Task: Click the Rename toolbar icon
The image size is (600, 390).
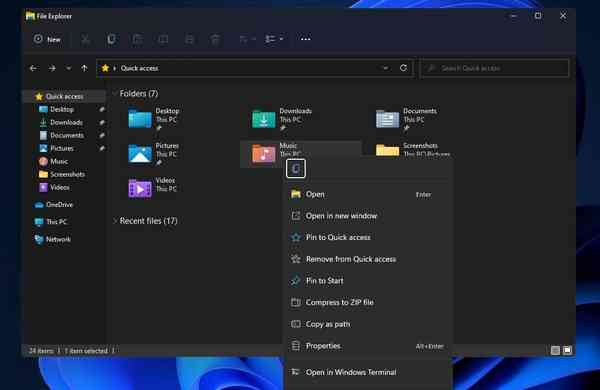Action: (163, 39)
